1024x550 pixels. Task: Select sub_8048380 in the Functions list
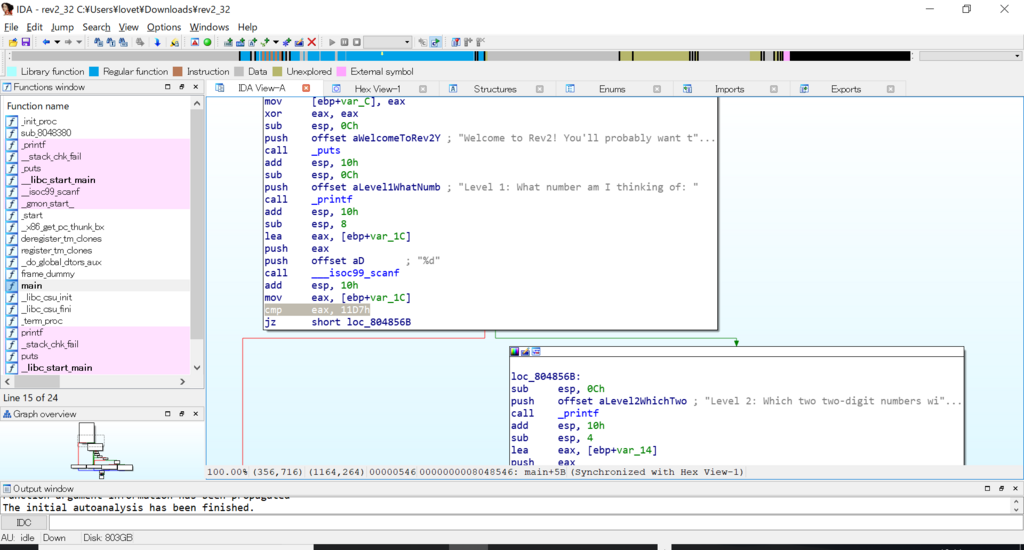click(x=97, y=133)
